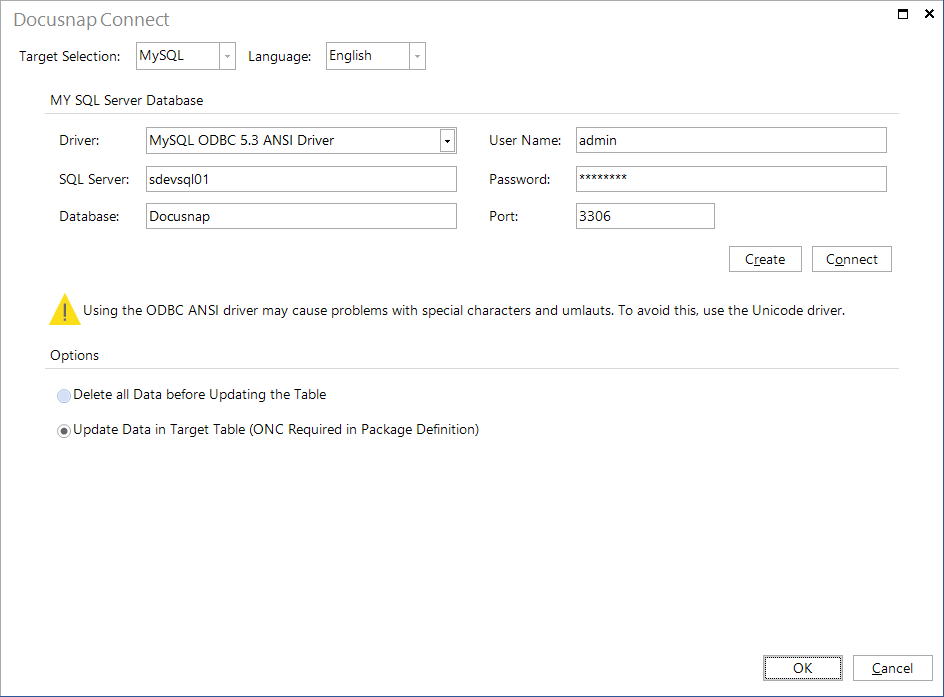This screenshot has height=697, width=944.
Task: Close the Docusnap Connect window
Action: pyautogui.click(x=930, y=14)
